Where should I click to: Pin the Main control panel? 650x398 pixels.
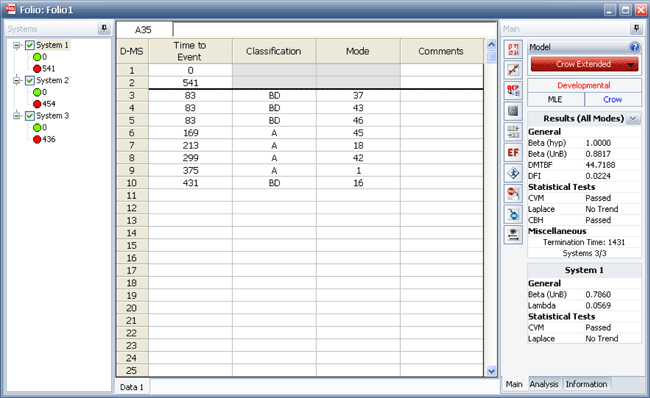click(635, 29)
